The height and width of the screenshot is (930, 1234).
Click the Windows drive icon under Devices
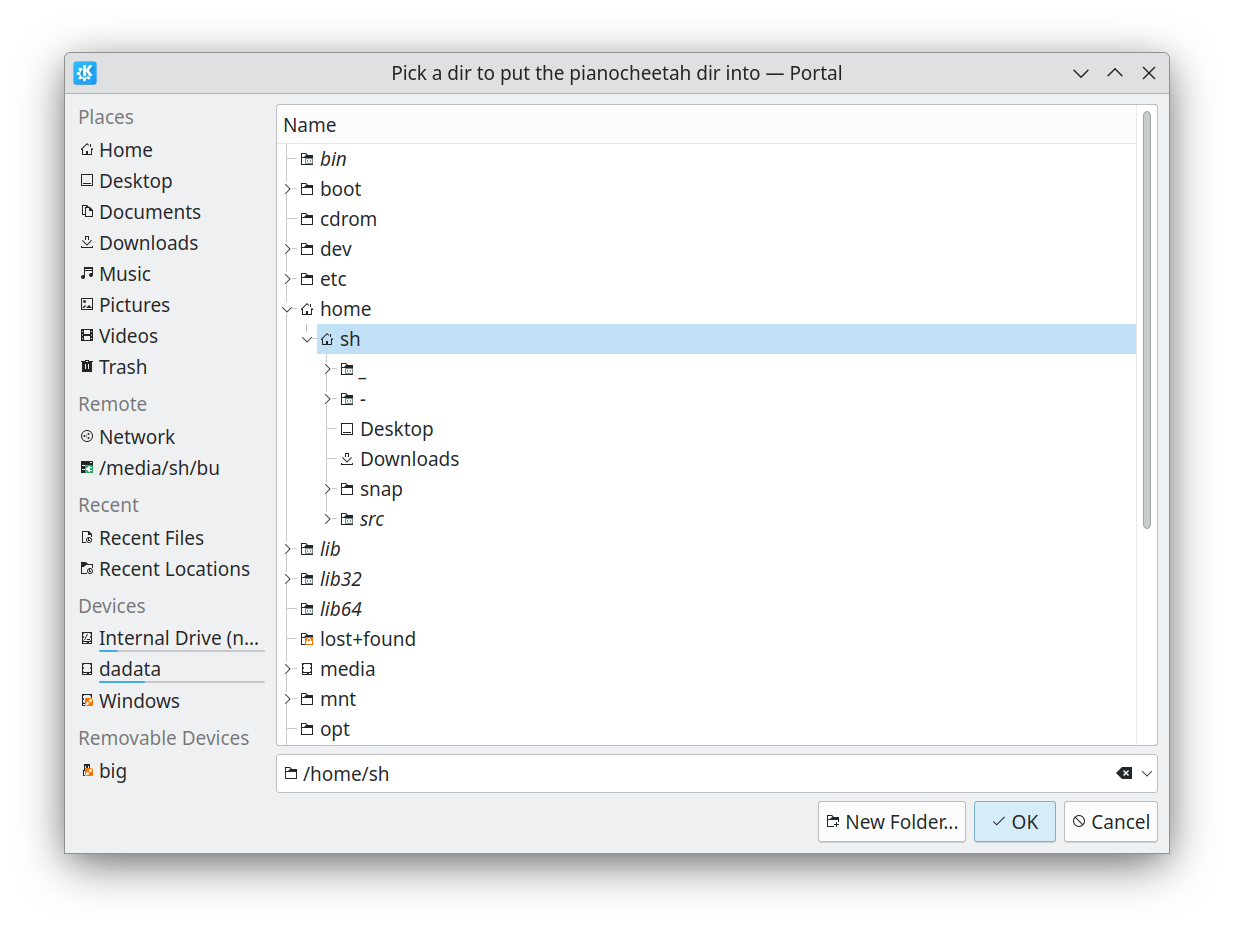point(87,701)
